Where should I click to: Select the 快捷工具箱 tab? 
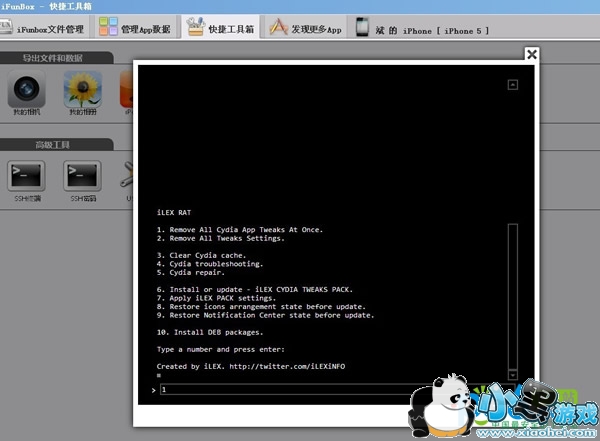(221, 28)
